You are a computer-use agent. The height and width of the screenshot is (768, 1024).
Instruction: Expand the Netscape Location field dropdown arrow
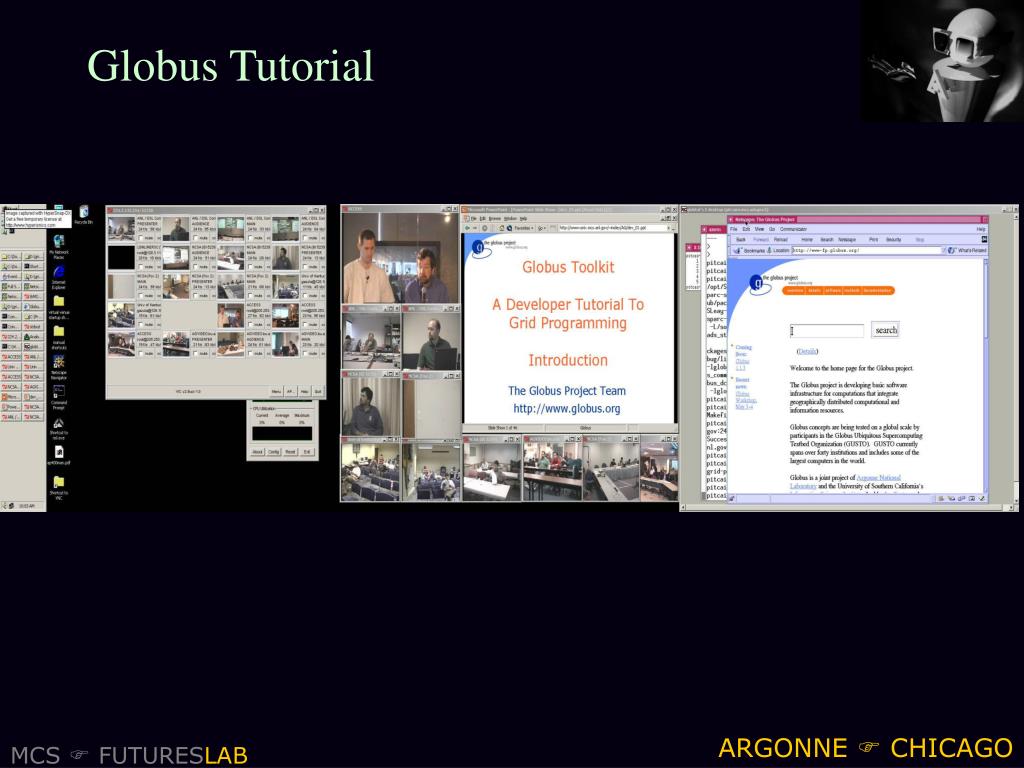[x=943, y=250]
